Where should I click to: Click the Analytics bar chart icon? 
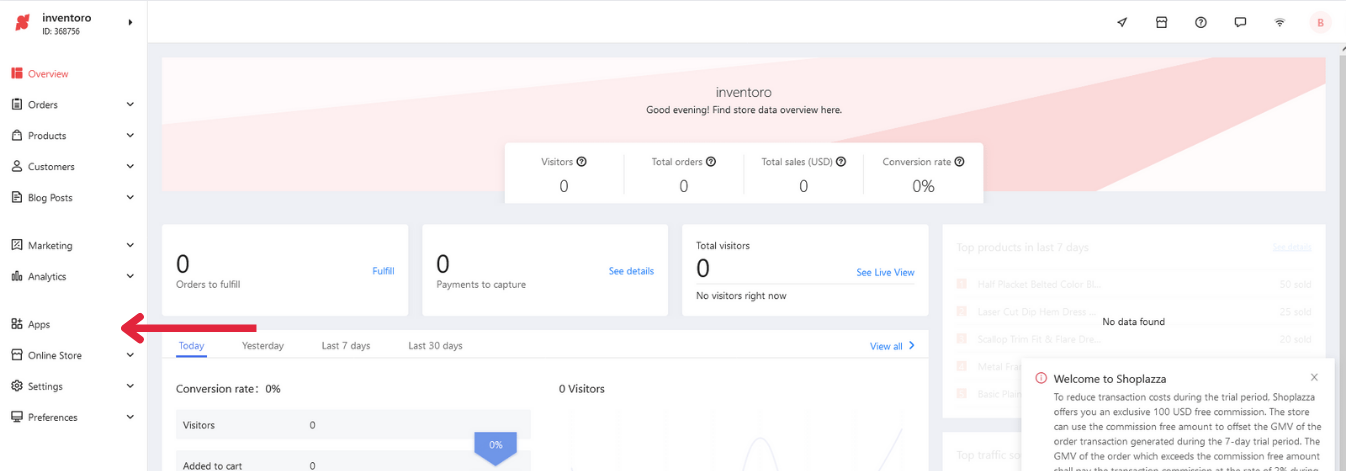(x=17, y=276)
